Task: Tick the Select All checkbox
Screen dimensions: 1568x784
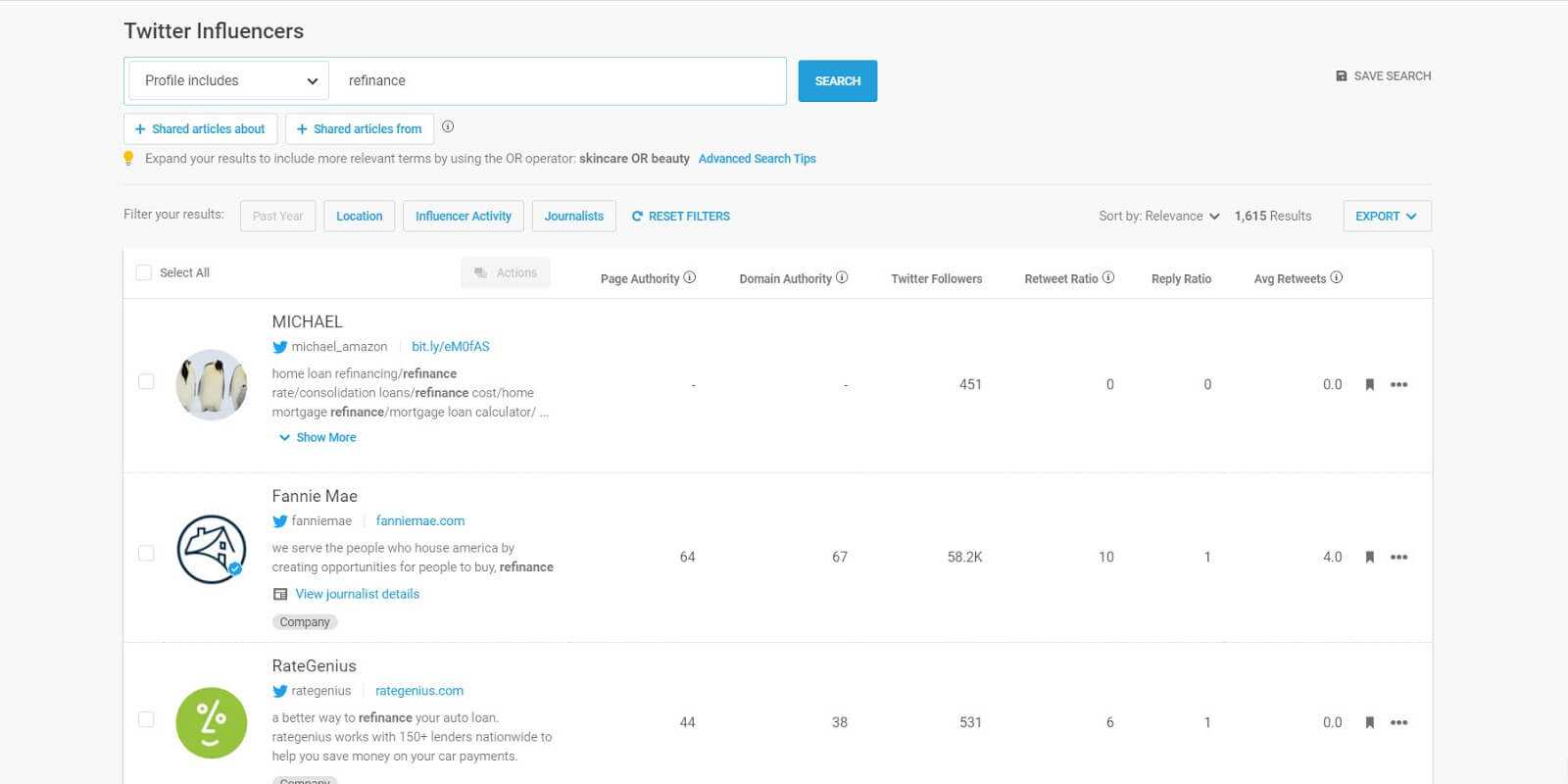Action: point(144,272)
